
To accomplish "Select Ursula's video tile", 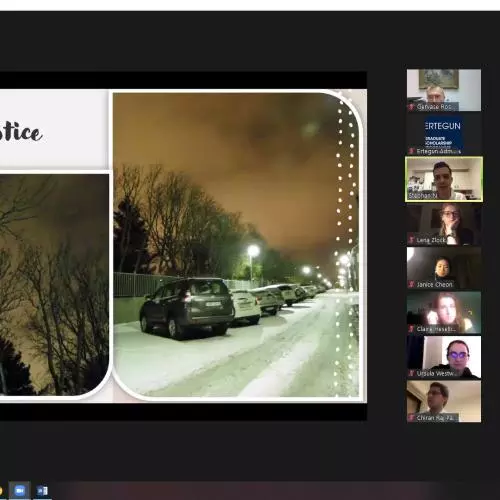I will (444, 357).
